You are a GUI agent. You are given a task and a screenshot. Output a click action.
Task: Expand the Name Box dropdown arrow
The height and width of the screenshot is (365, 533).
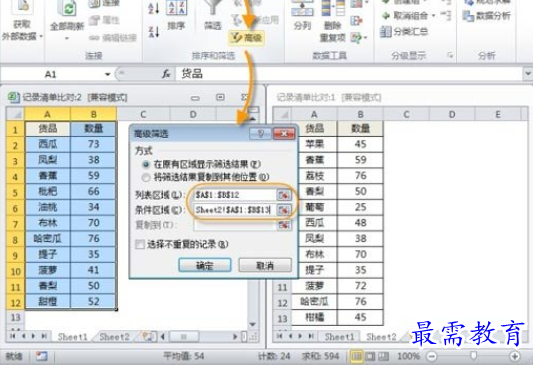point(107,74)
